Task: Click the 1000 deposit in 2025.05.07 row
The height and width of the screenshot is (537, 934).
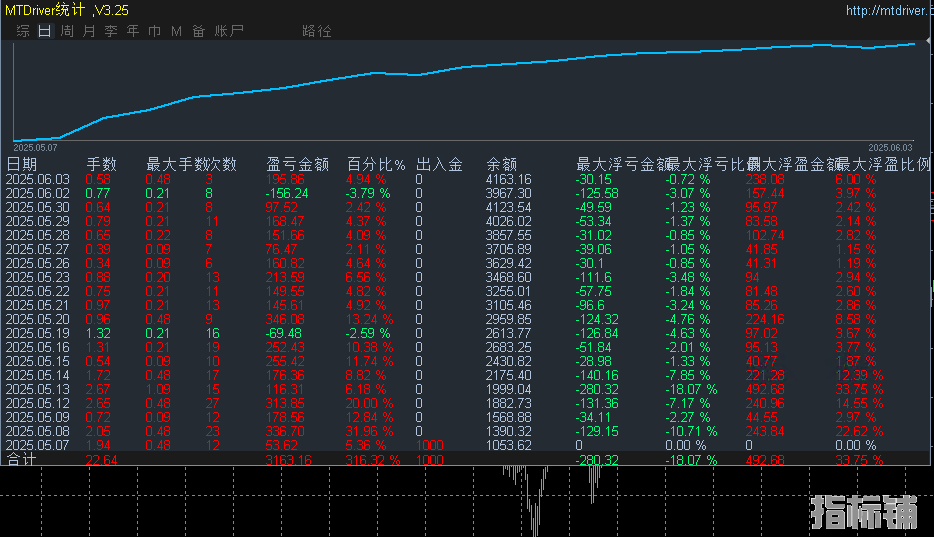Action: pyautogui.click(x=429, y=445)
